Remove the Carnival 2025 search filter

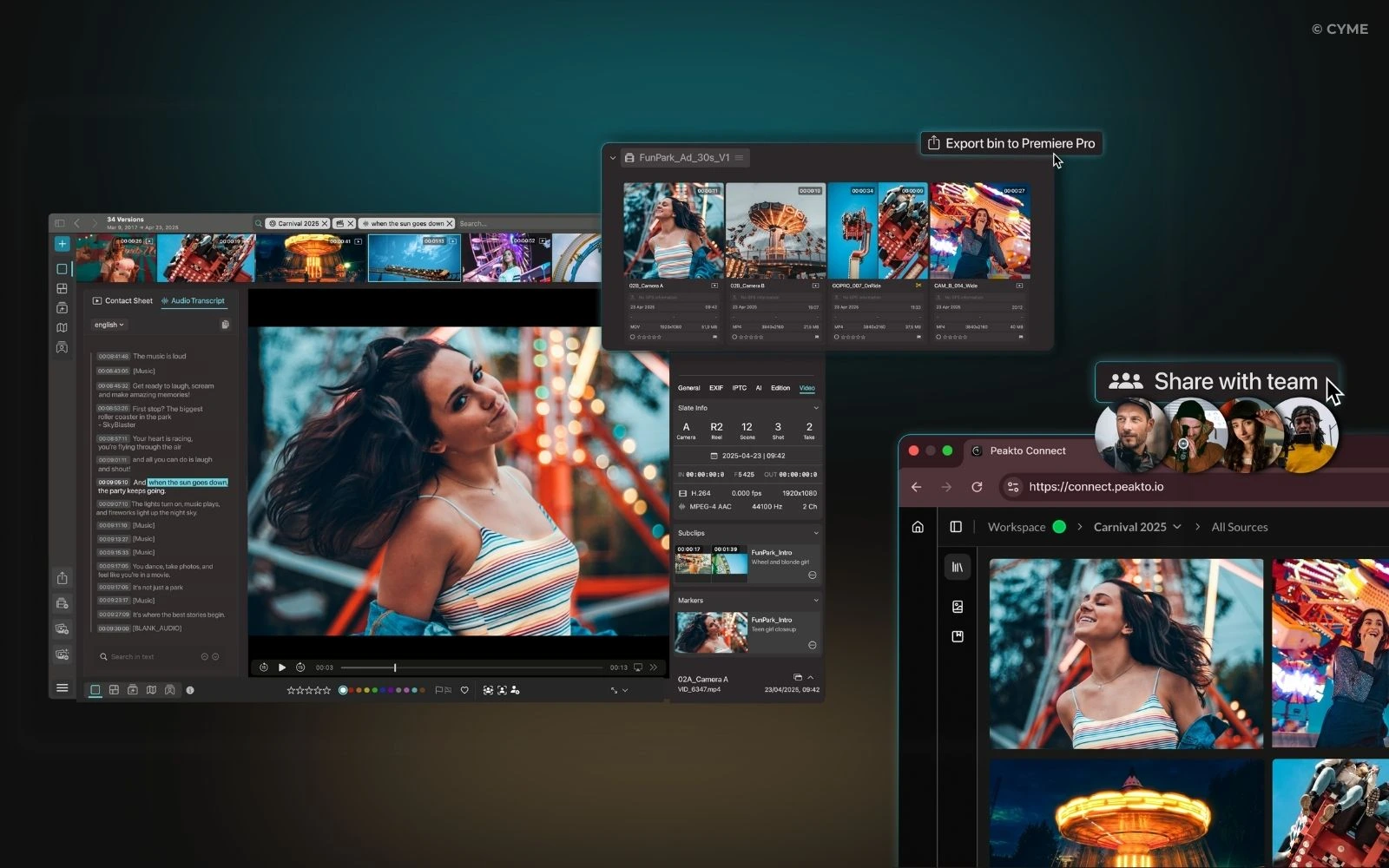[325, 223]
